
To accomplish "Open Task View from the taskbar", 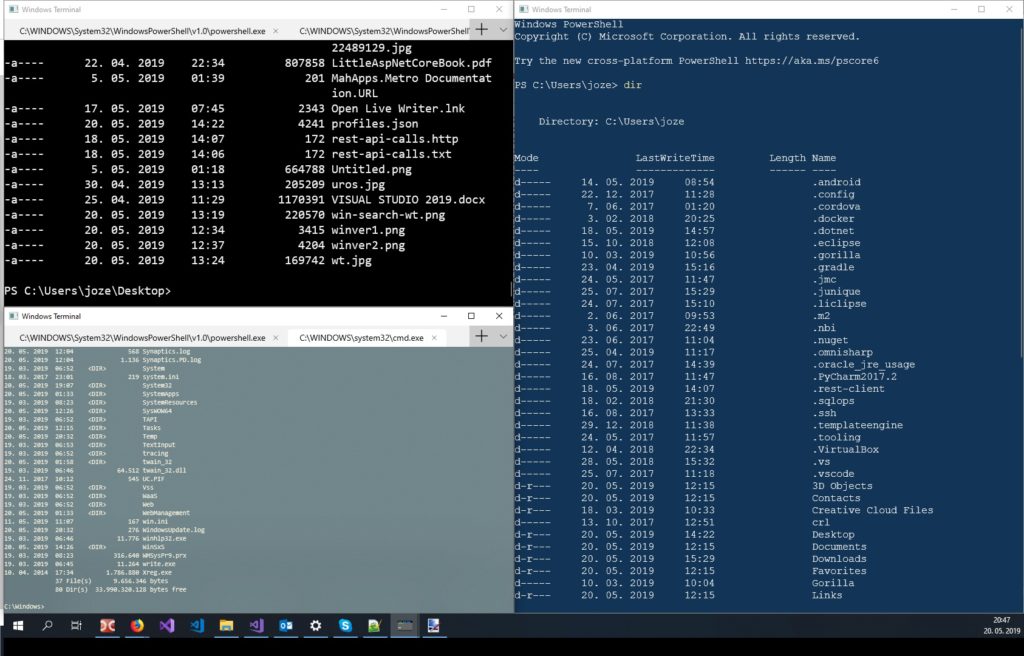I will pyautogui.click(x=76, y=626).
